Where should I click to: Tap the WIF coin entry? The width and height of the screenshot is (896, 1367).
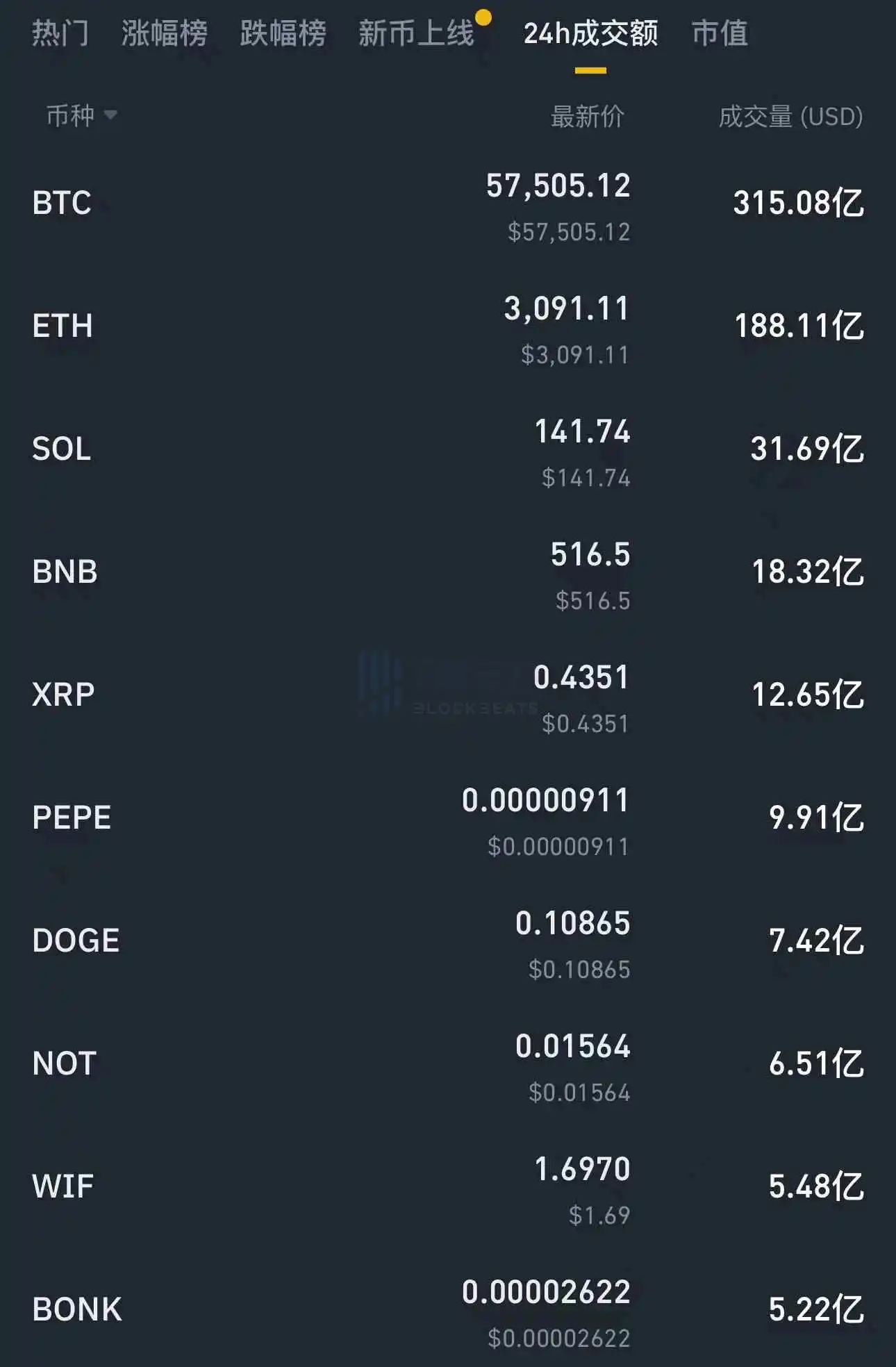63,1186
